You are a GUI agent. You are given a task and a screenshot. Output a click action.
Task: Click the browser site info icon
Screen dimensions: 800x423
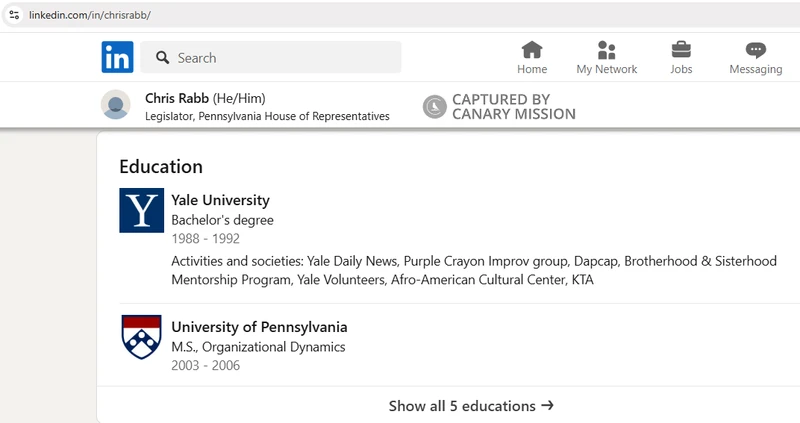pos(14,16)
